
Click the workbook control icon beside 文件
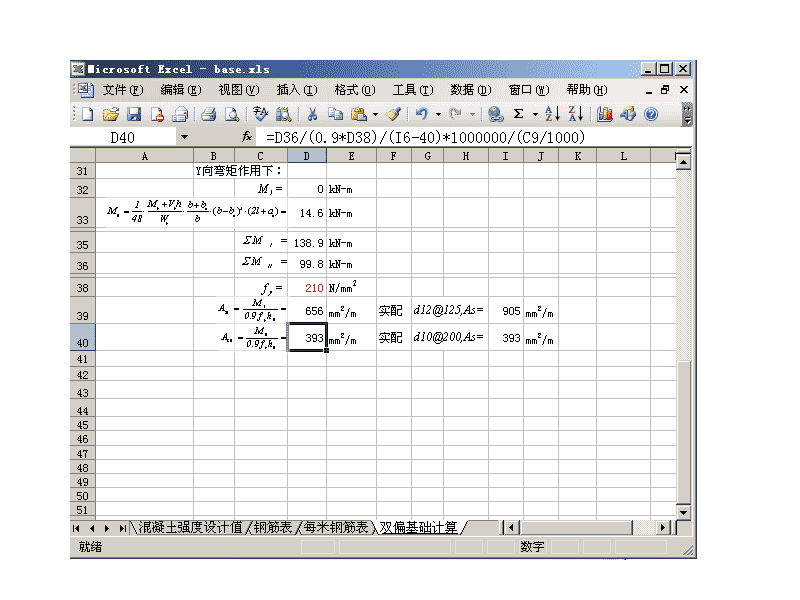[x=86, y=90]
